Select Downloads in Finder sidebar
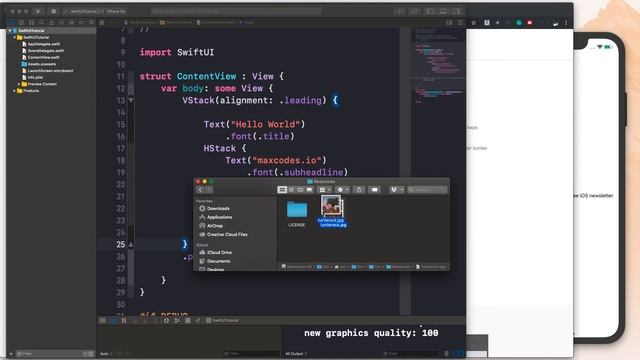640x360 pixels. click(215, 209)
